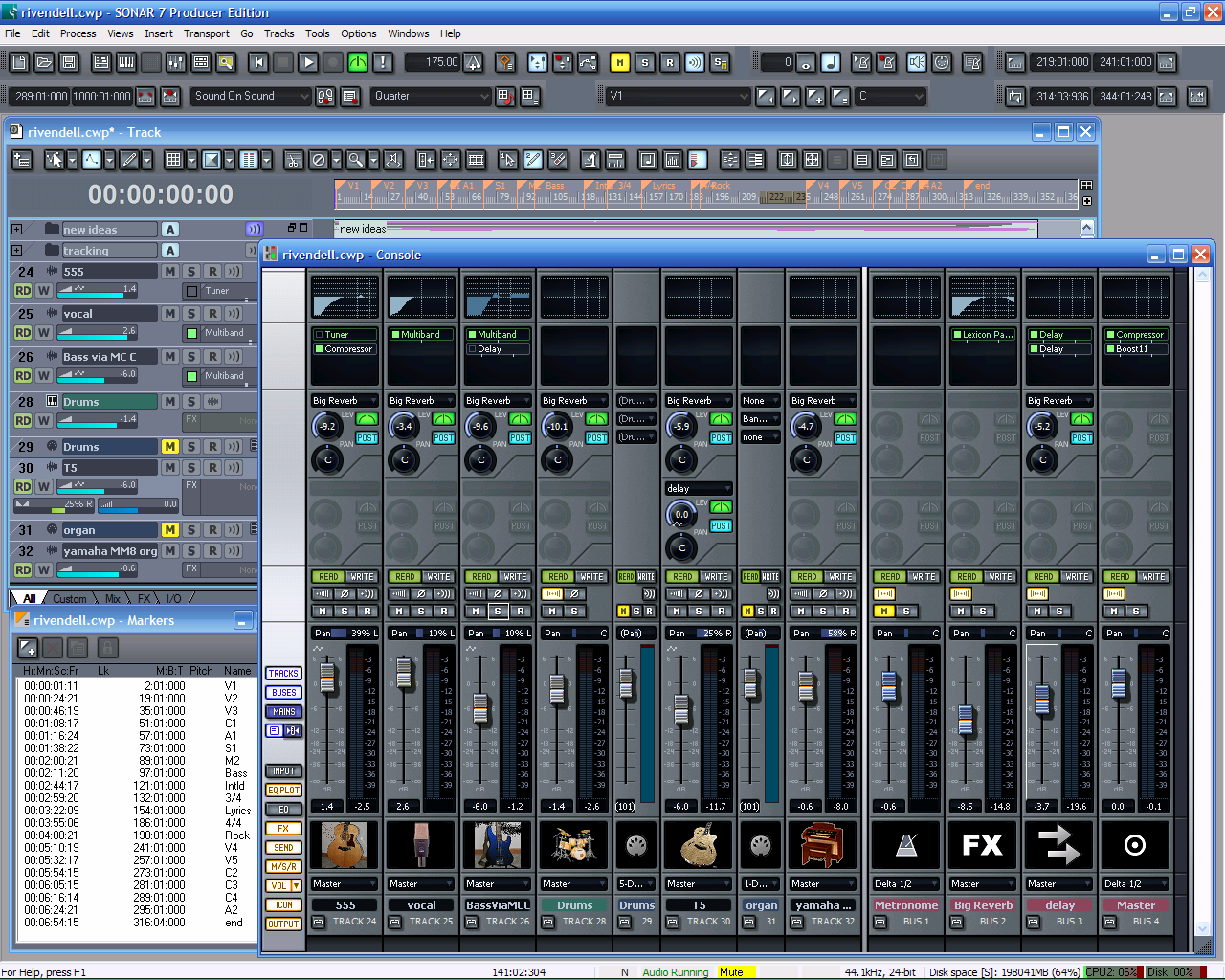Click the global yellow Mute button in toolbar

(620, 62)
